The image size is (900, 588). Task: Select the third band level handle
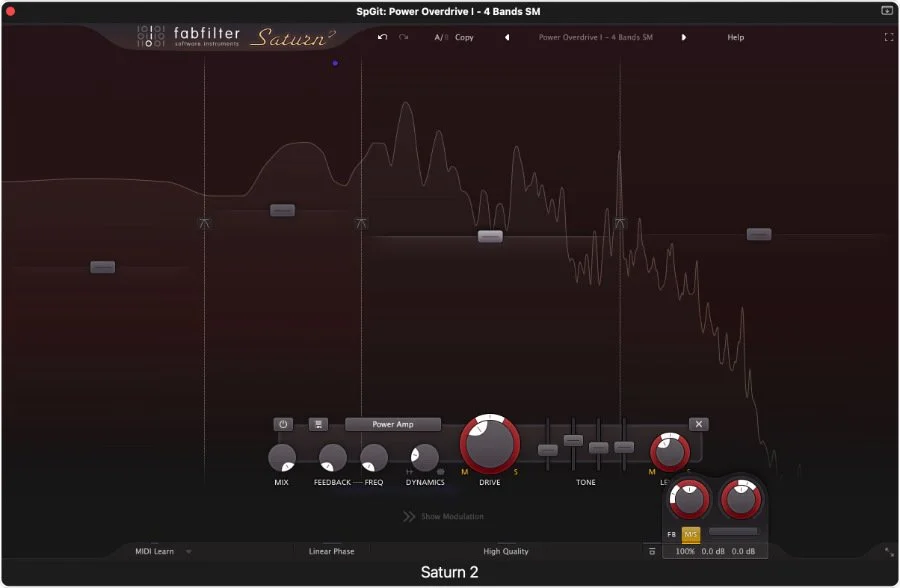pos(490,236)
